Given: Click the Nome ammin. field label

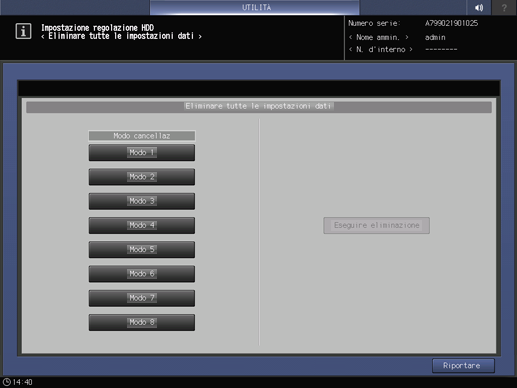Looking at the screenshot, I should point(378,37).
